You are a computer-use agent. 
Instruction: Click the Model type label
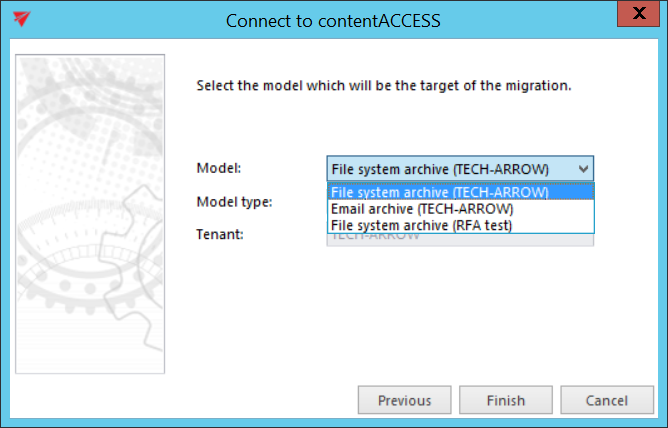pyautogui.click(x=234, y=201)
